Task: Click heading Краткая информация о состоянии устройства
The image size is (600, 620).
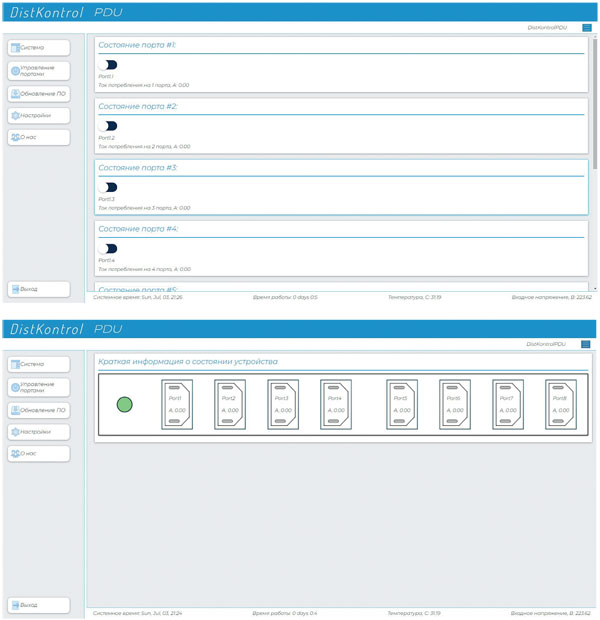Action: (x=188, y=361)
